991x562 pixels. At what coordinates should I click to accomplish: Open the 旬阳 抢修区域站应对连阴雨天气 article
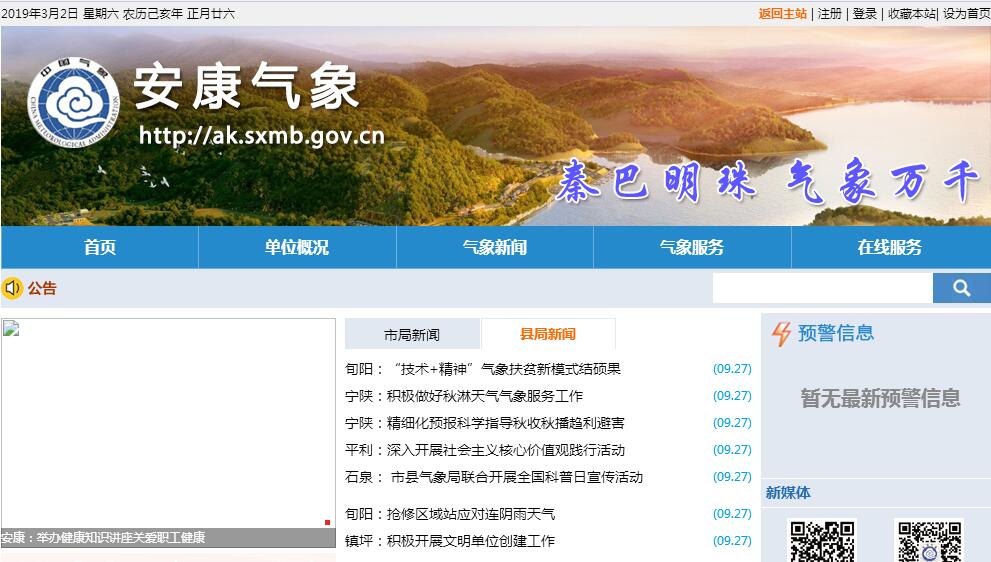tap(450, 514)
